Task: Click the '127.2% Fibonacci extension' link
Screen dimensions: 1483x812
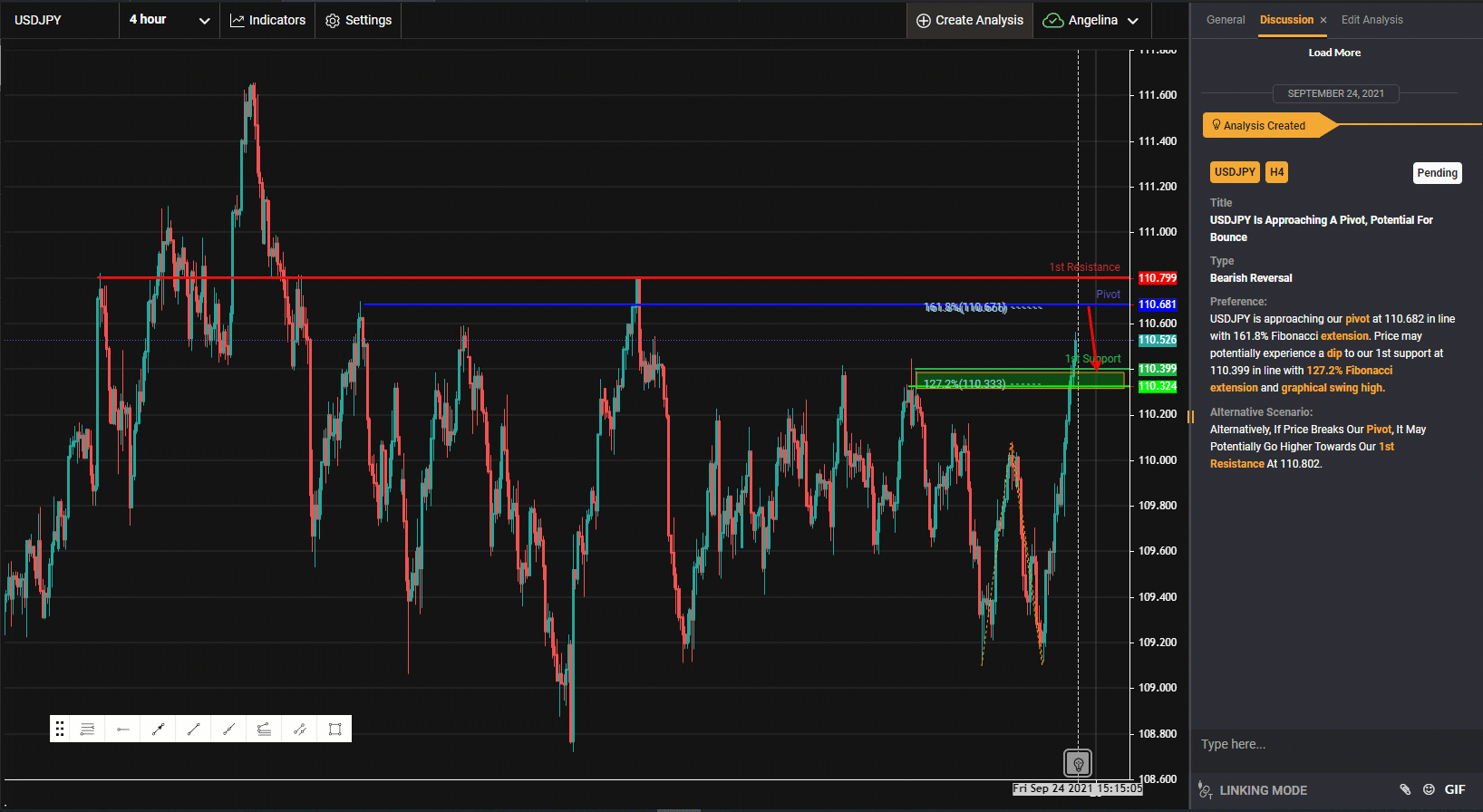Action: point(1301,379)
